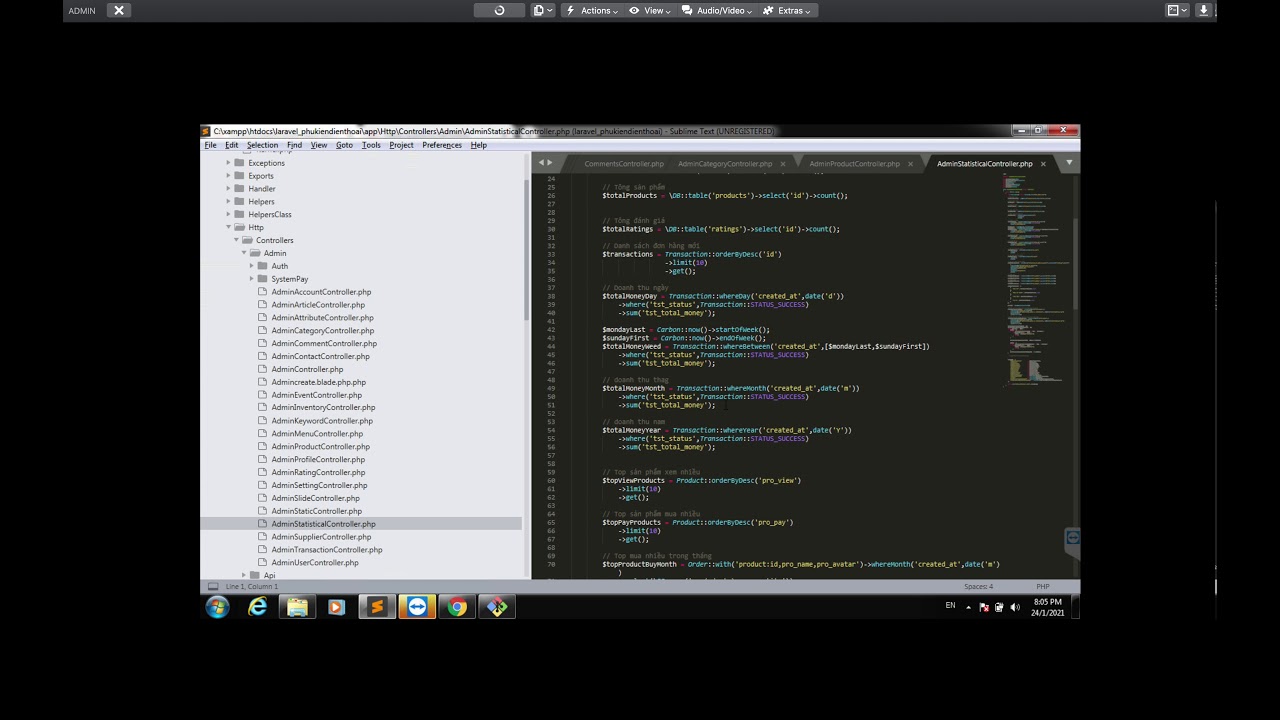This screenshot has height=720, width=1280.
Task: Open AdminArticleController.php in sidebar
Action: [x=318, y=305]
